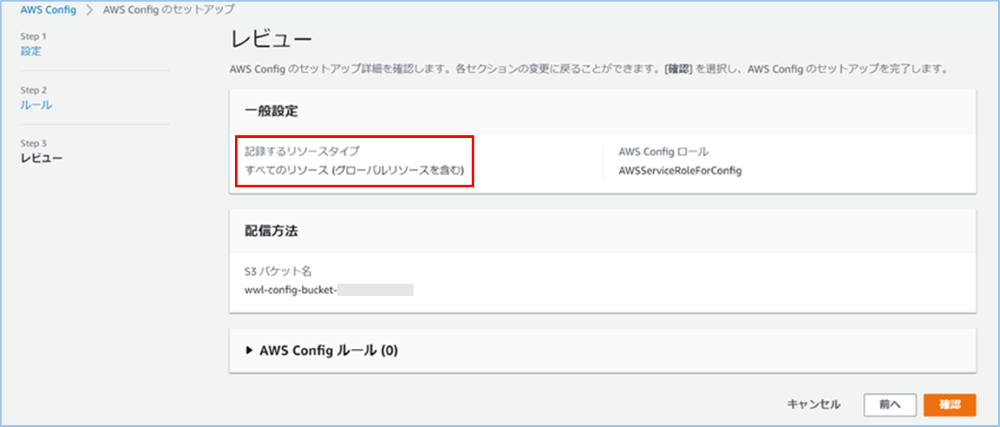Click the AWS Config ロール label
The height and width of the screenshot is (427, 1000).
coord(664,152)
